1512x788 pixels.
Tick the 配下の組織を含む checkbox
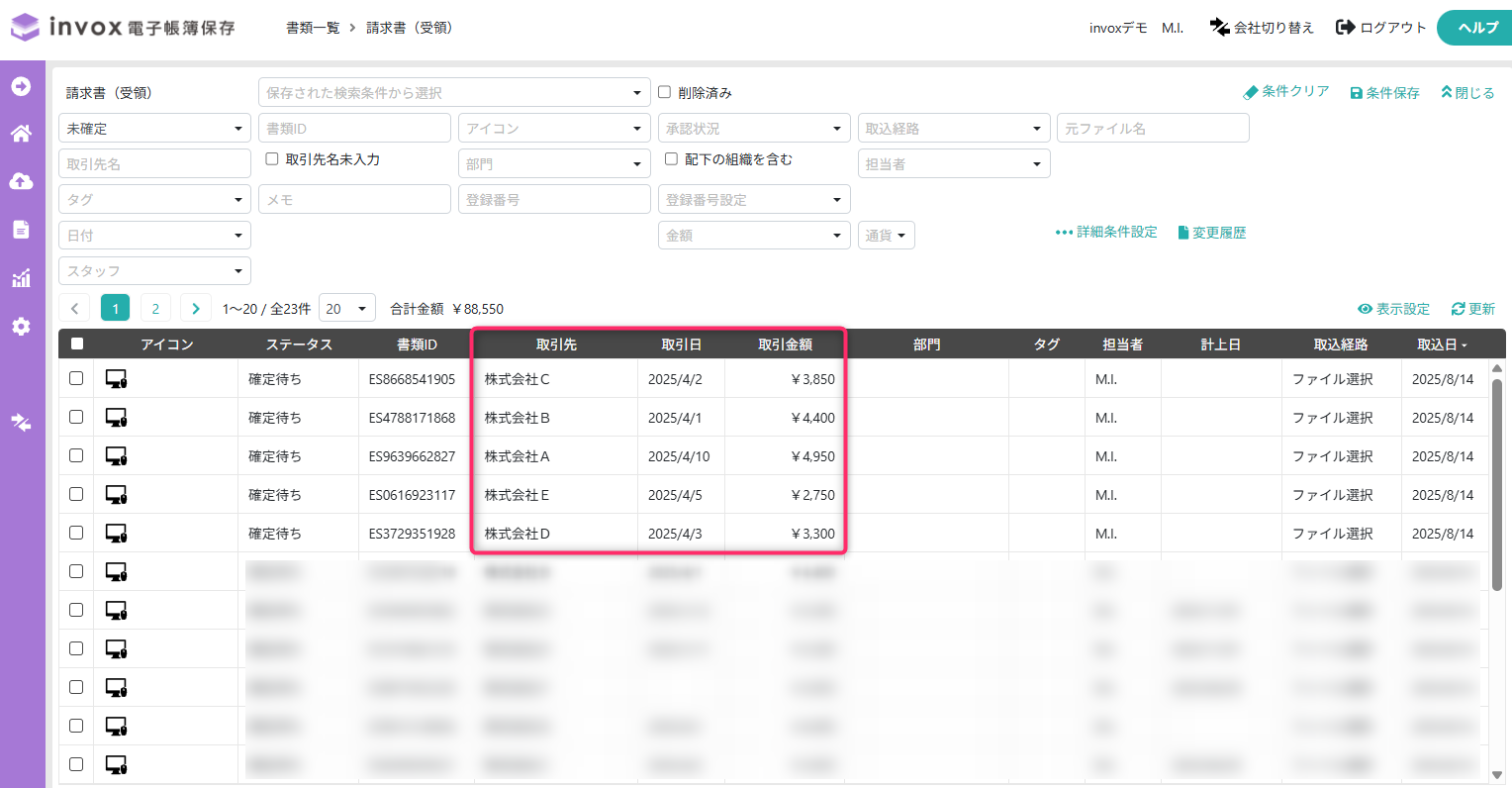[671, 158]
